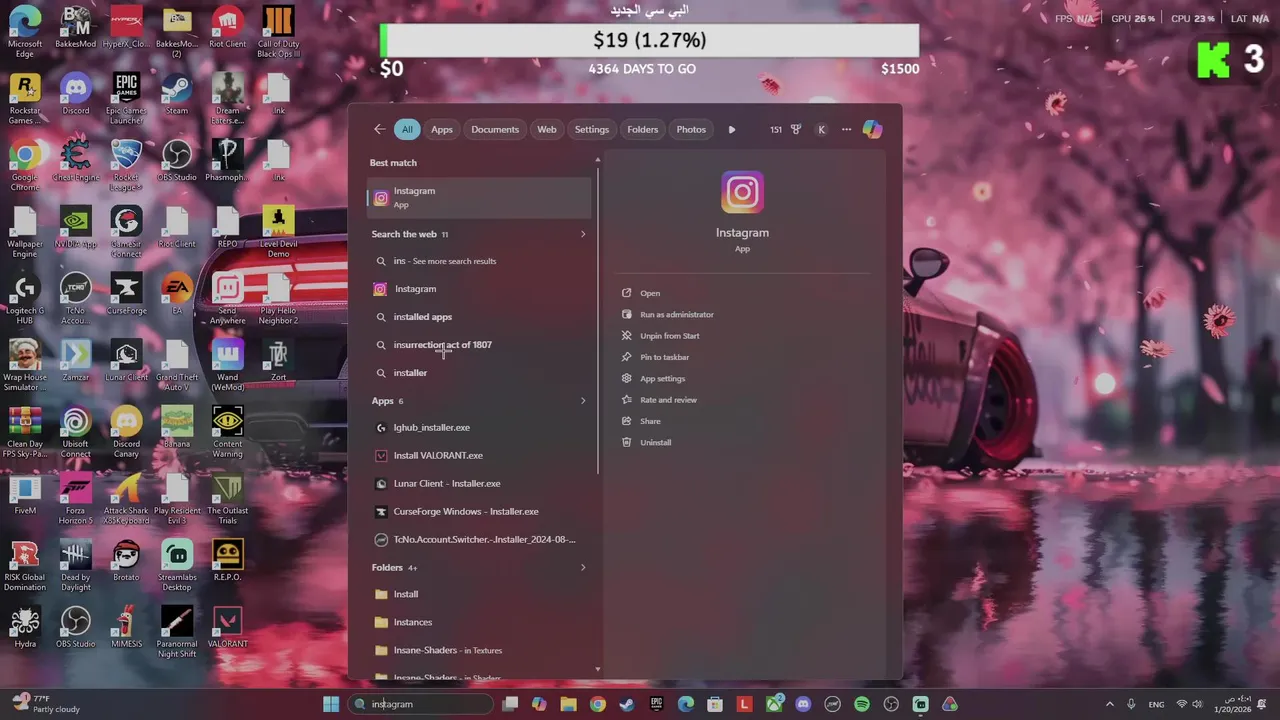Open the Instances folder result

pyautogui.click(x=479, y=622)
